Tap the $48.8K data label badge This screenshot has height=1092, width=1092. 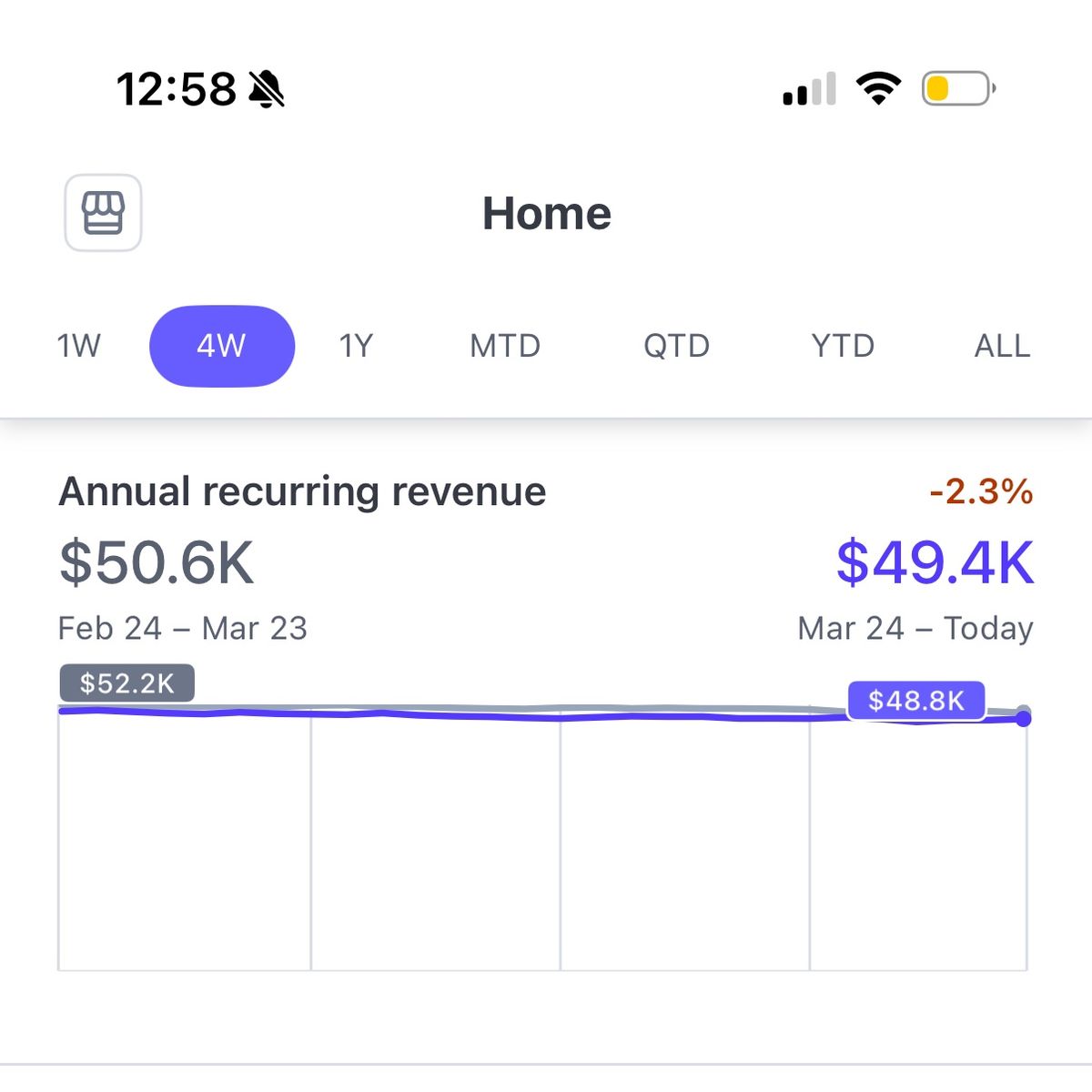click(916, 701)
